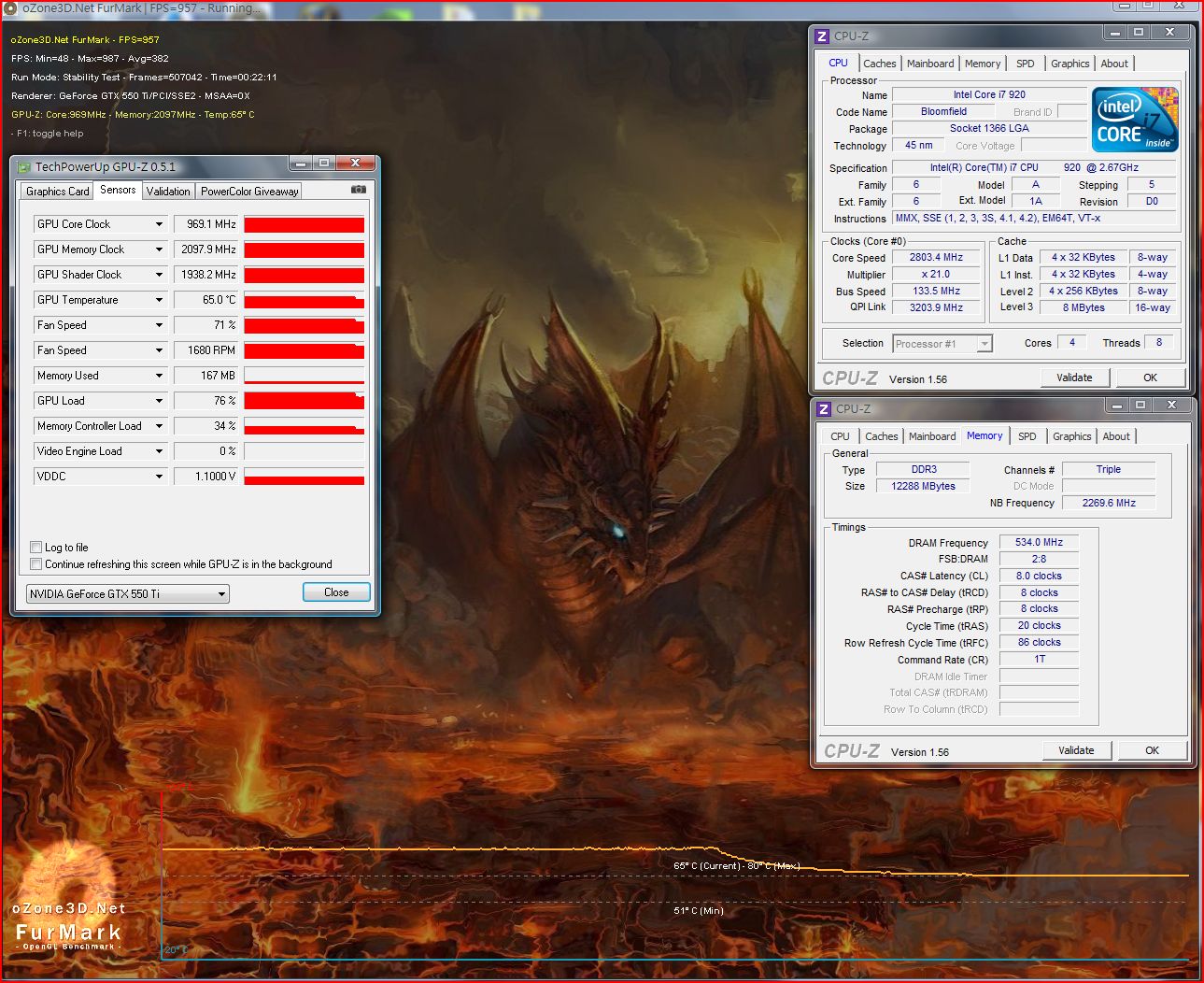Switch to GPU-Z Graphics Card tab

pyautogui.click(x=58, y=192)
